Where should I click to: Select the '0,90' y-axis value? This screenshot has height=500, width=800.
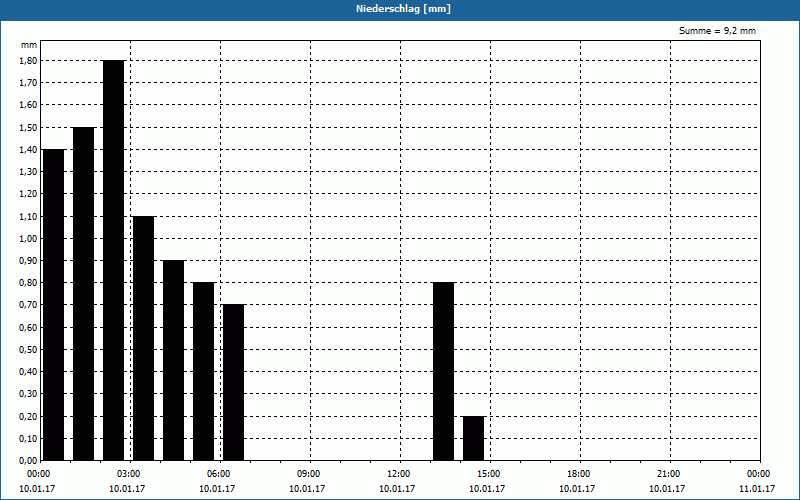coord(28,260)
